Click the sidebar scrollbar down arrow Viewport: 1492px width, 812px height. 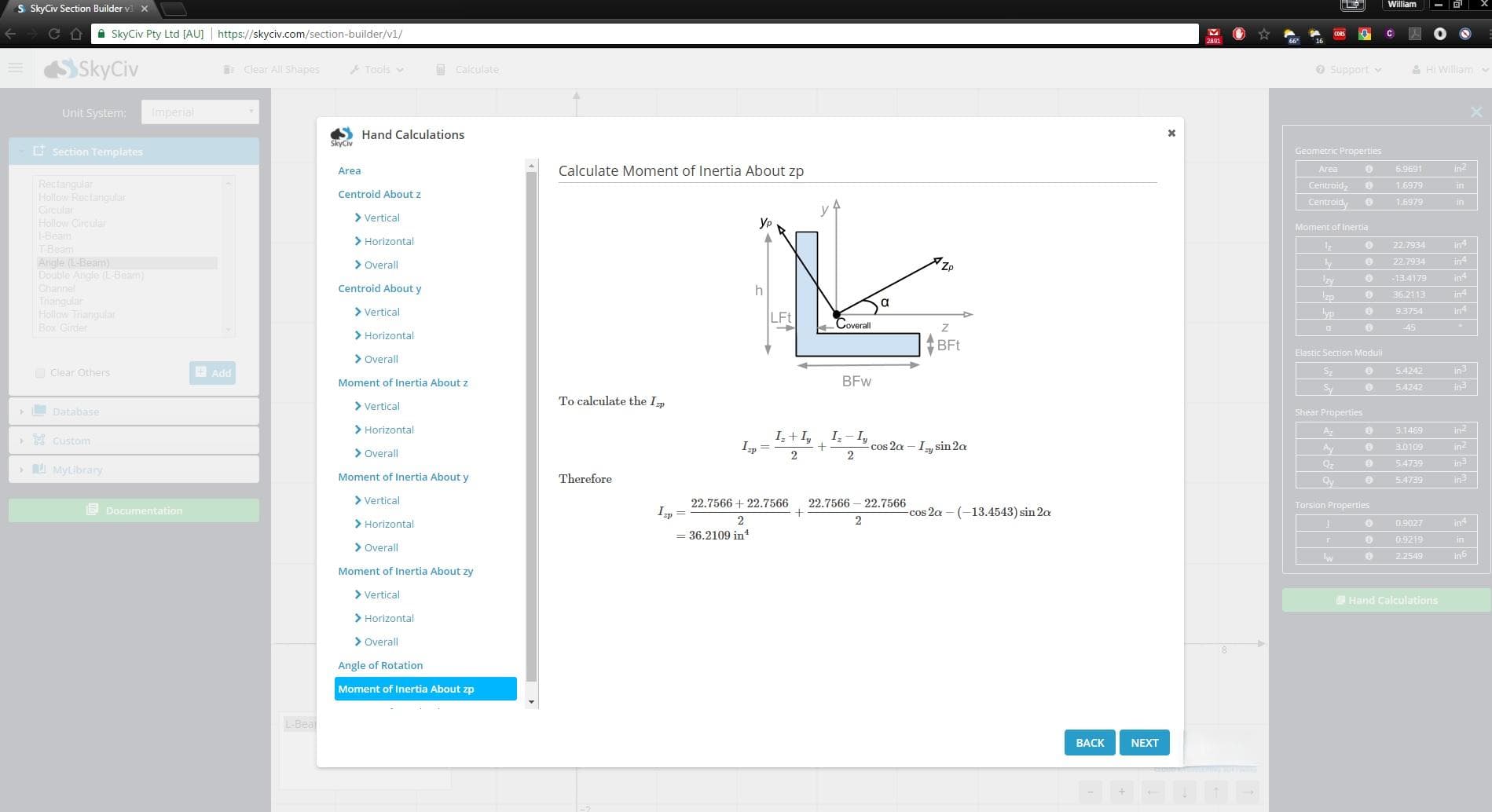point(532,702)
